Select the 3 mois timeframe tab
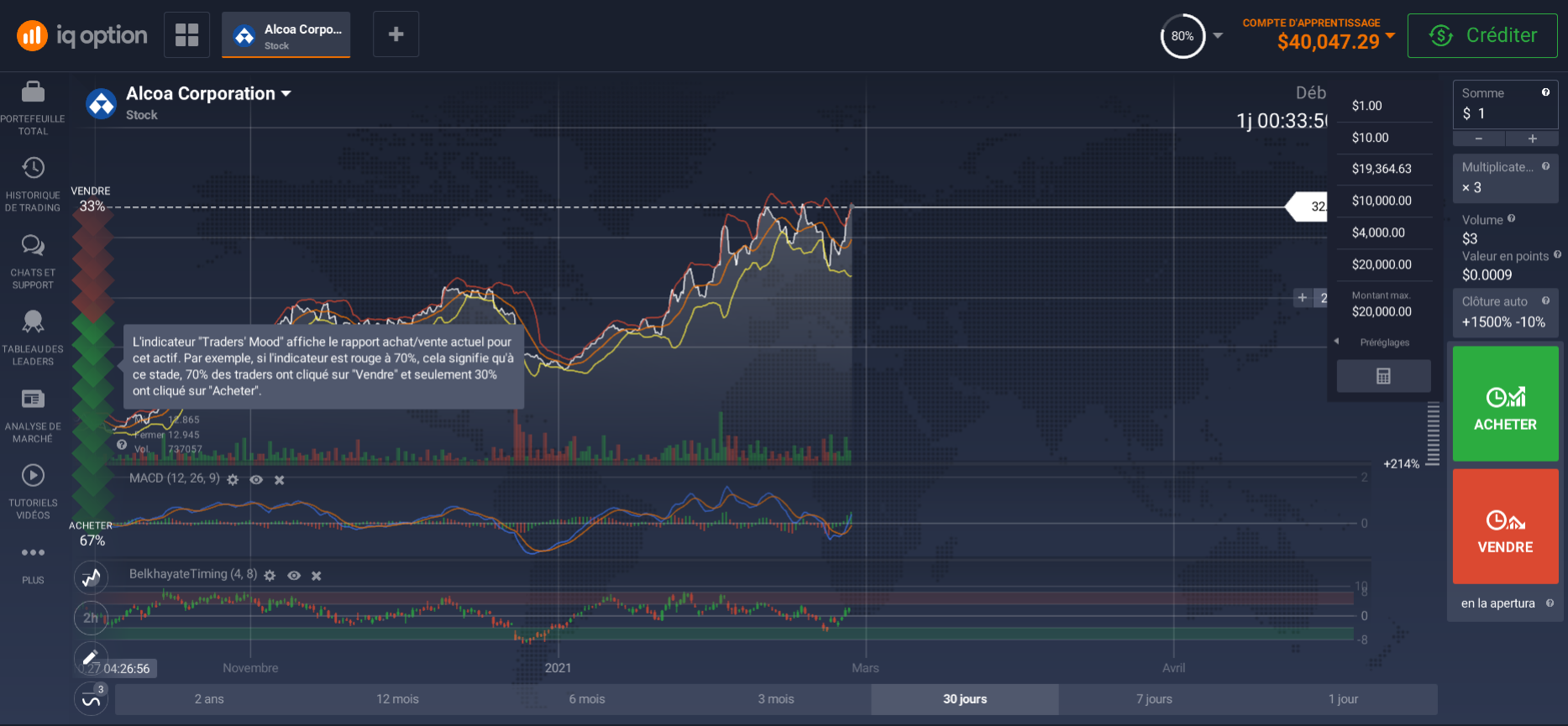 [776, 699]
